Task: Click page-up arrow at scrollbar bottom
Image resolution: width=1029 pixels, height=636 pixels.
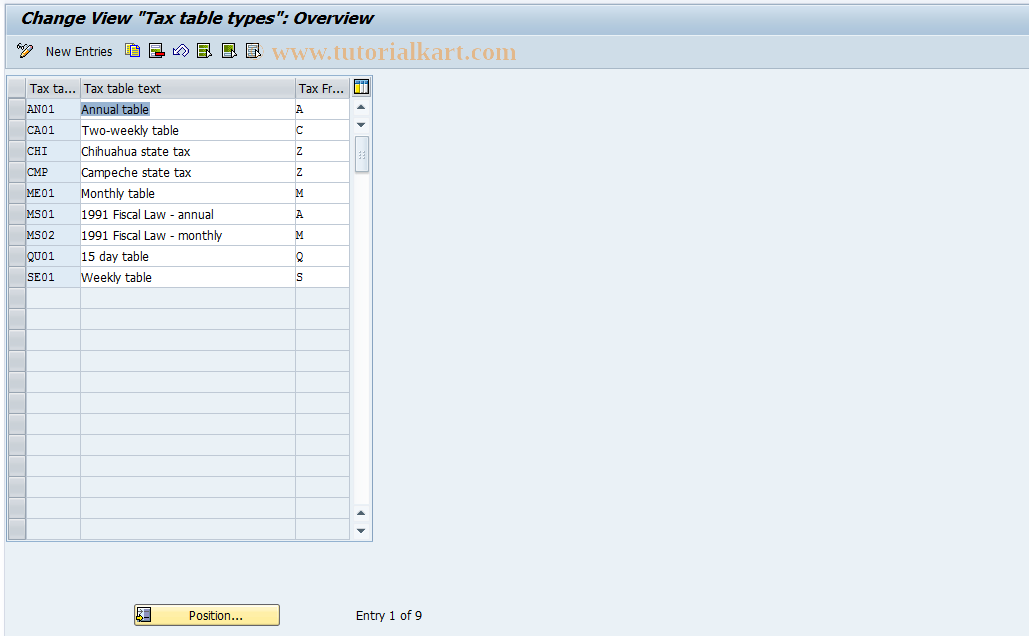Action: [x=361, y=513]
